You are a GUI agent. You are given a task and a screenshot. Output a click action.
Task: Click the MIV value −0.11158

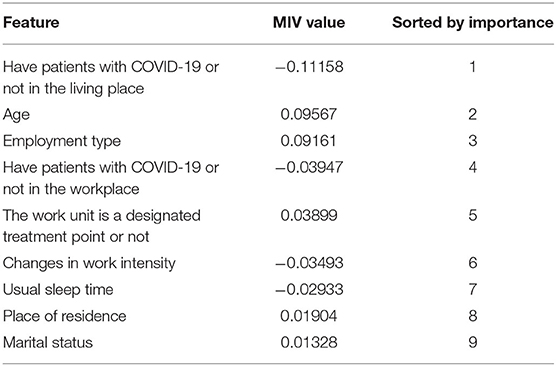coord(309,67)
